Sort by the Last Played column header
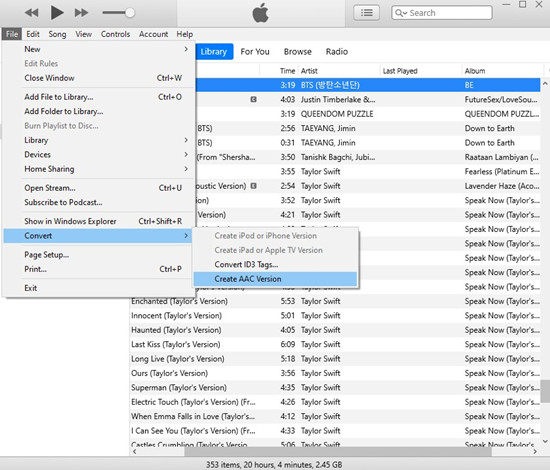The width and height of the screenshot is (550, 470). click(400, 71)
